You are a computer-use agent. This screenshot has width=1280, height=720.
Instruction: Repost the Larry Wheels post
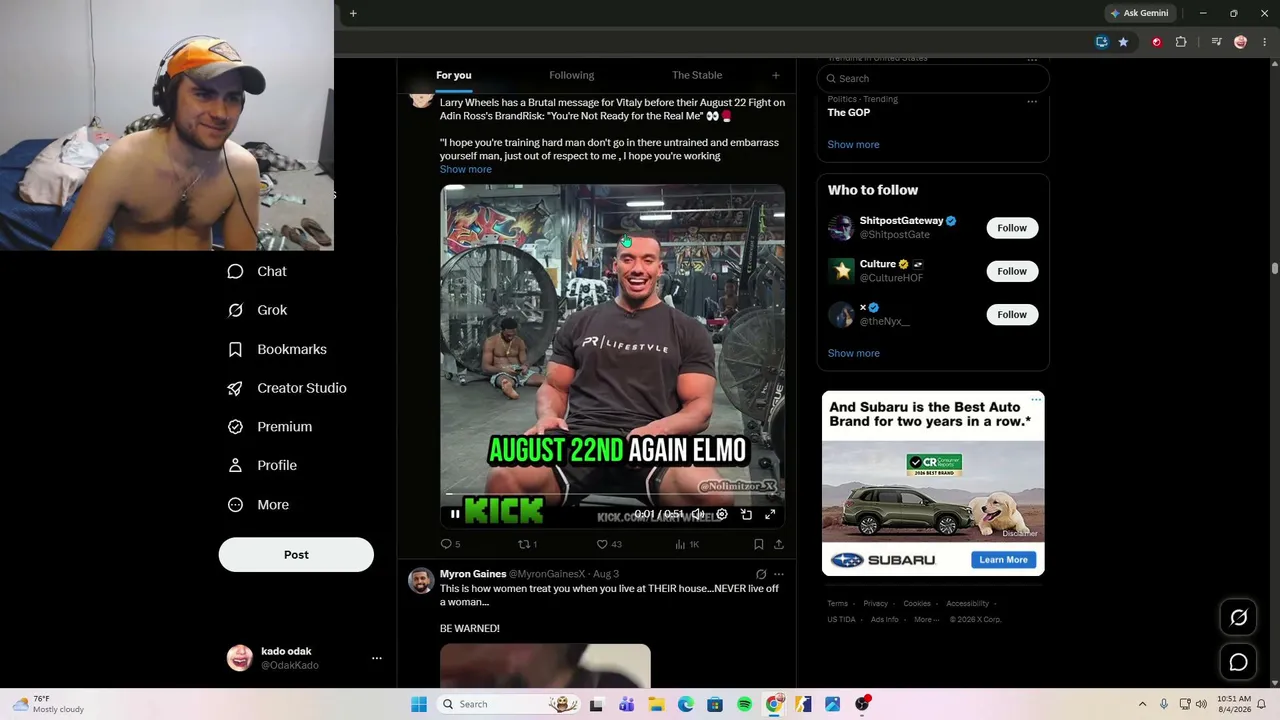527,544
